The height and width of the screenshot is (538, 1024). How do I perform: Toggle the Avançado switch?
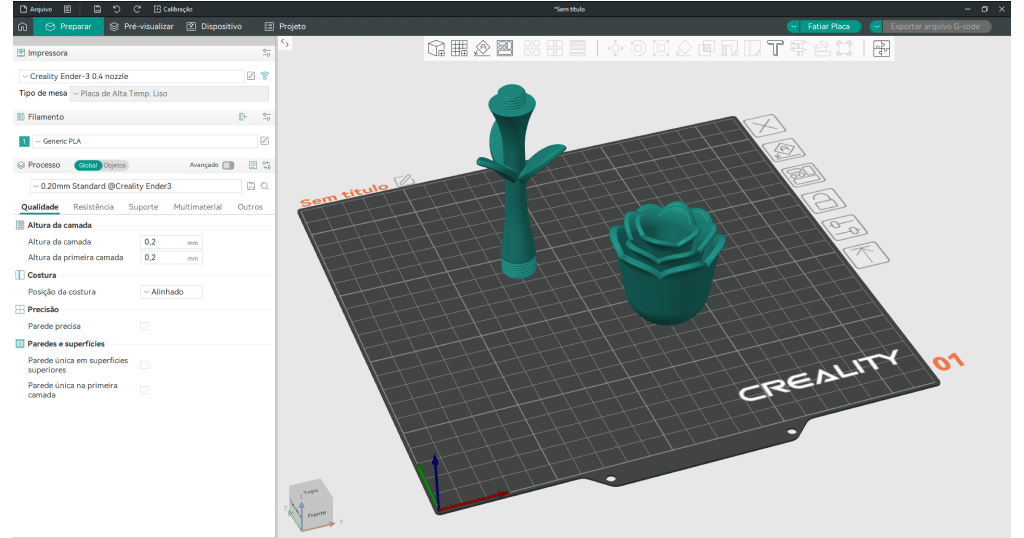(228, 165)
